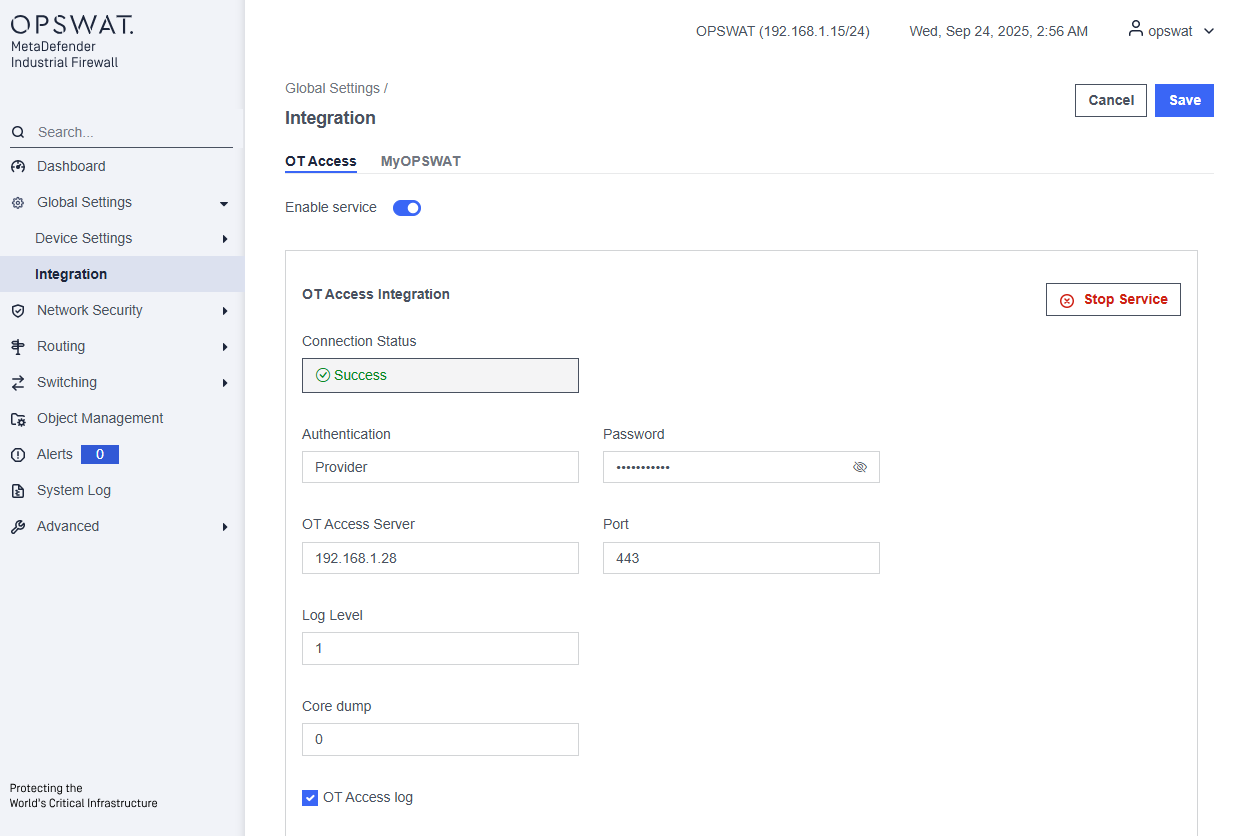Click the Advanced wrench icon
This screenshot has width=1236, height=836.
(x=18, y=527)
